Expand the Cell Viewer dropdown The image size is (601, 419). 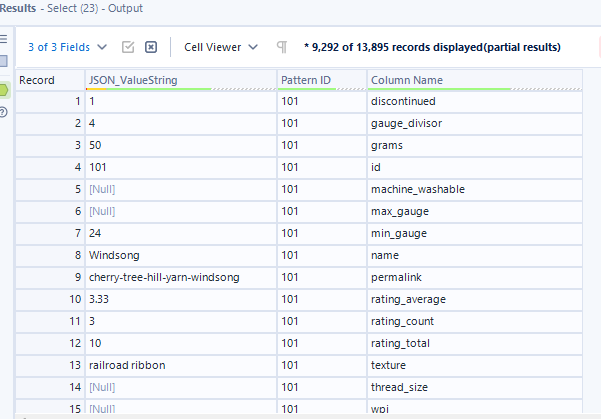pos(220,47)
